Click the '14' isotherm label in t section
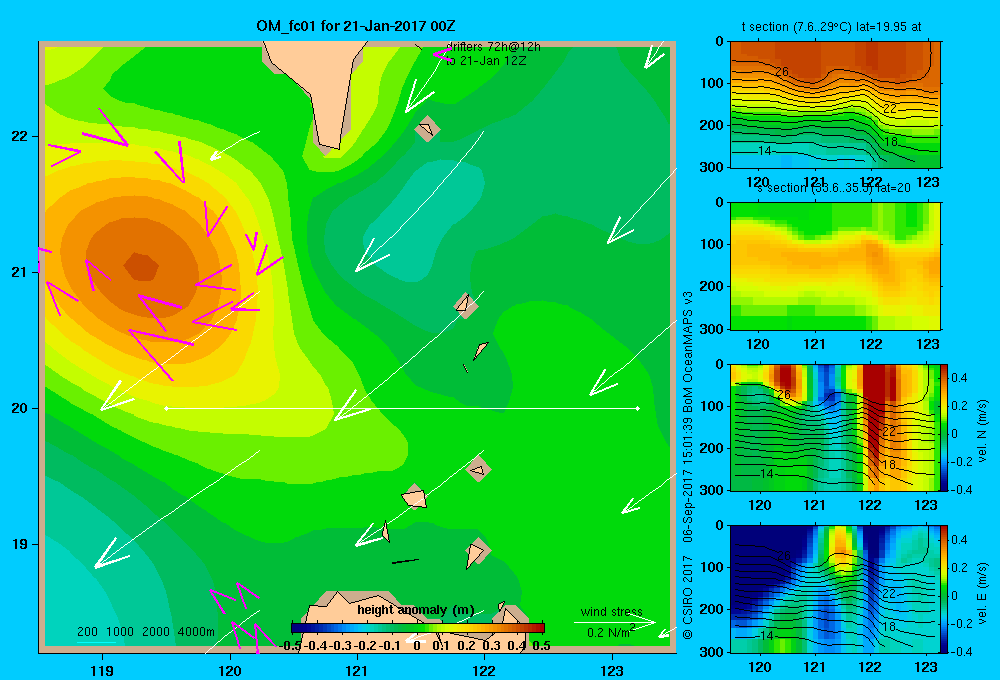Image resolution: width=1000 pixels, height=680 pixels. [x=765, y=151]
